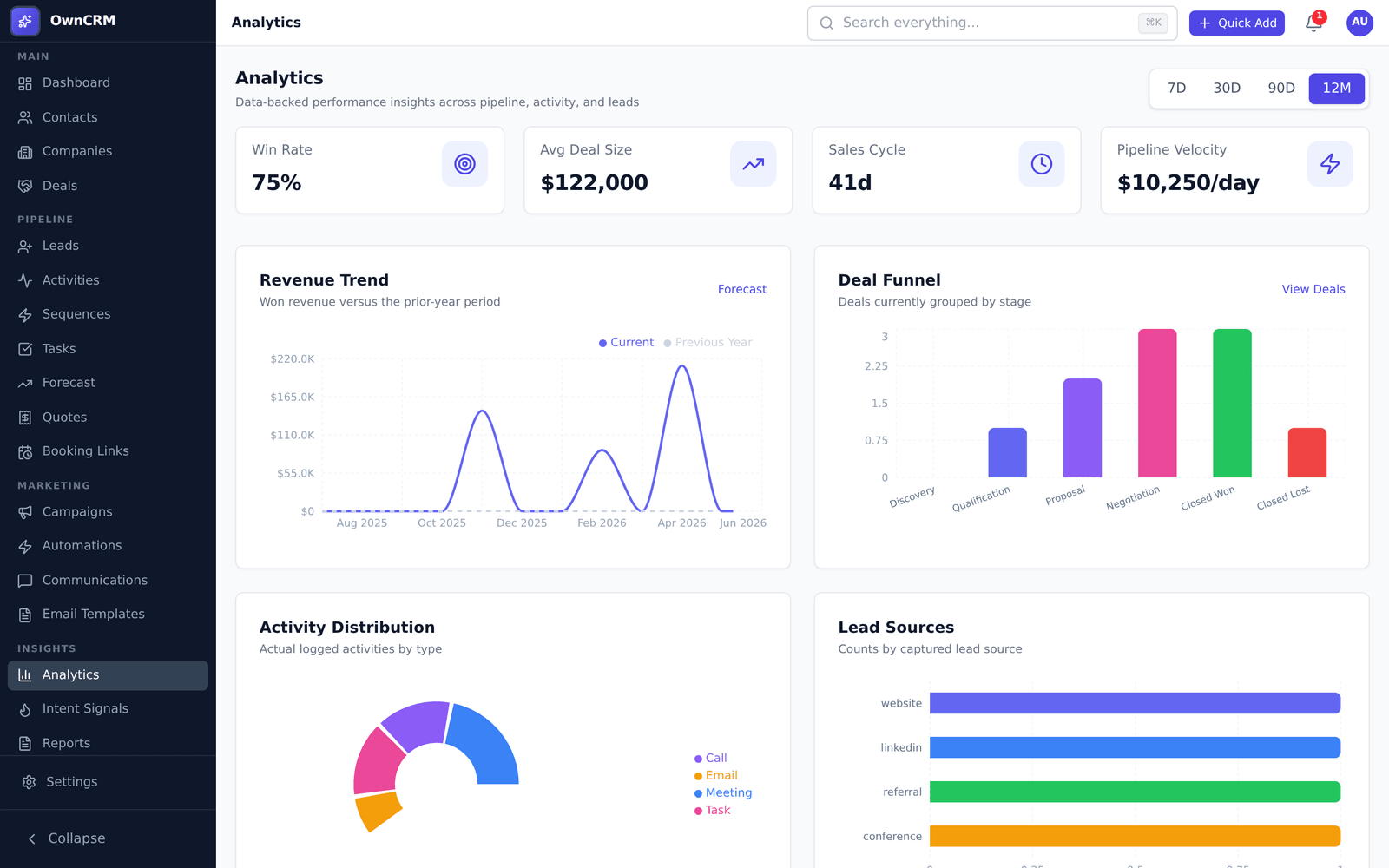
Task: Click the Proposal bar in Deal Funnel
Action: [x=1083, y=428]
